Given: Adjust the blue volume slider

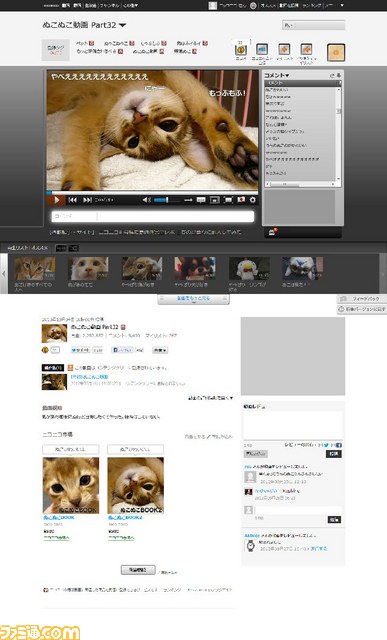Looking at the screenshot, I should 167,200.
